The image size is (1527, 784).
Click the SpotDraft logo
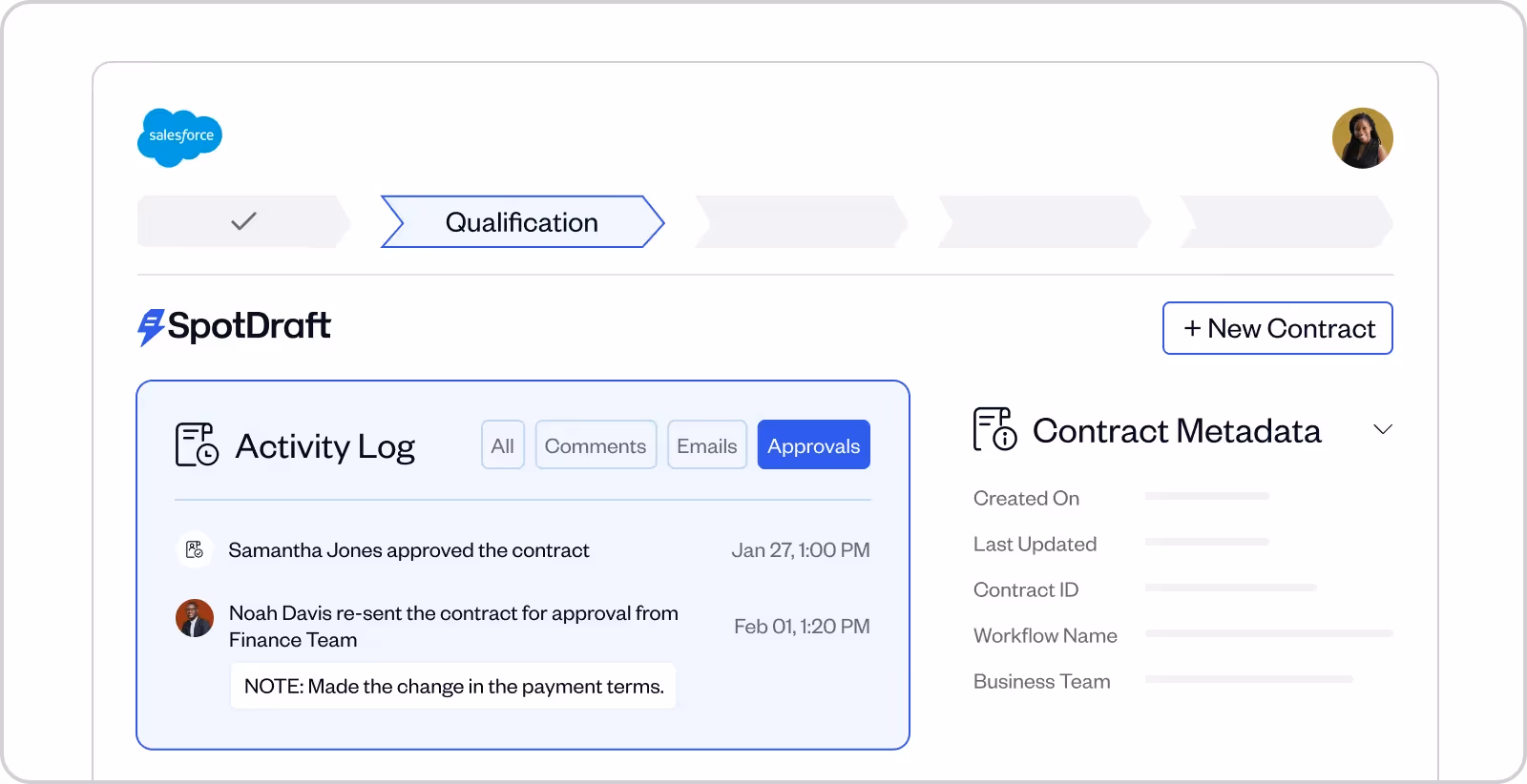(x=234, y=326)
